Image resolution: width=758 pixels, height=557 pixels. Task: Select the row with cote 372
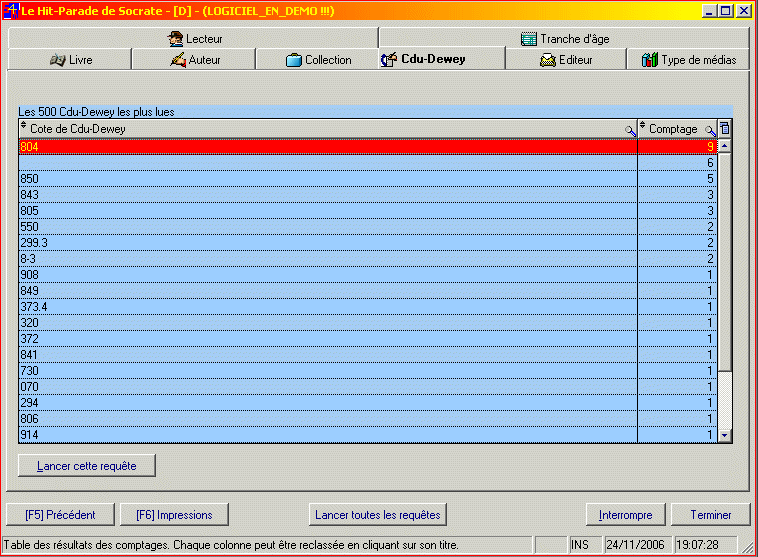pos(367,338)
